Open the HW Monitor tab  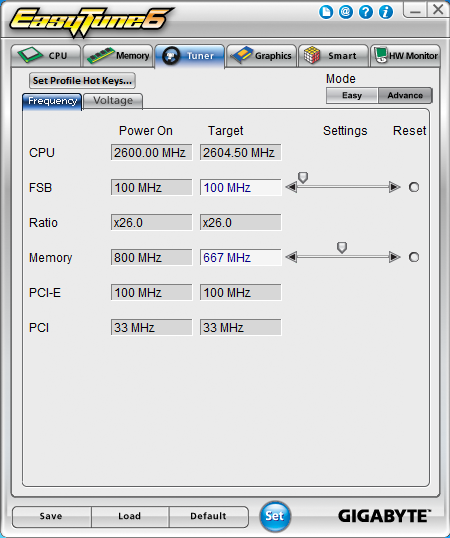coord(405,56)
